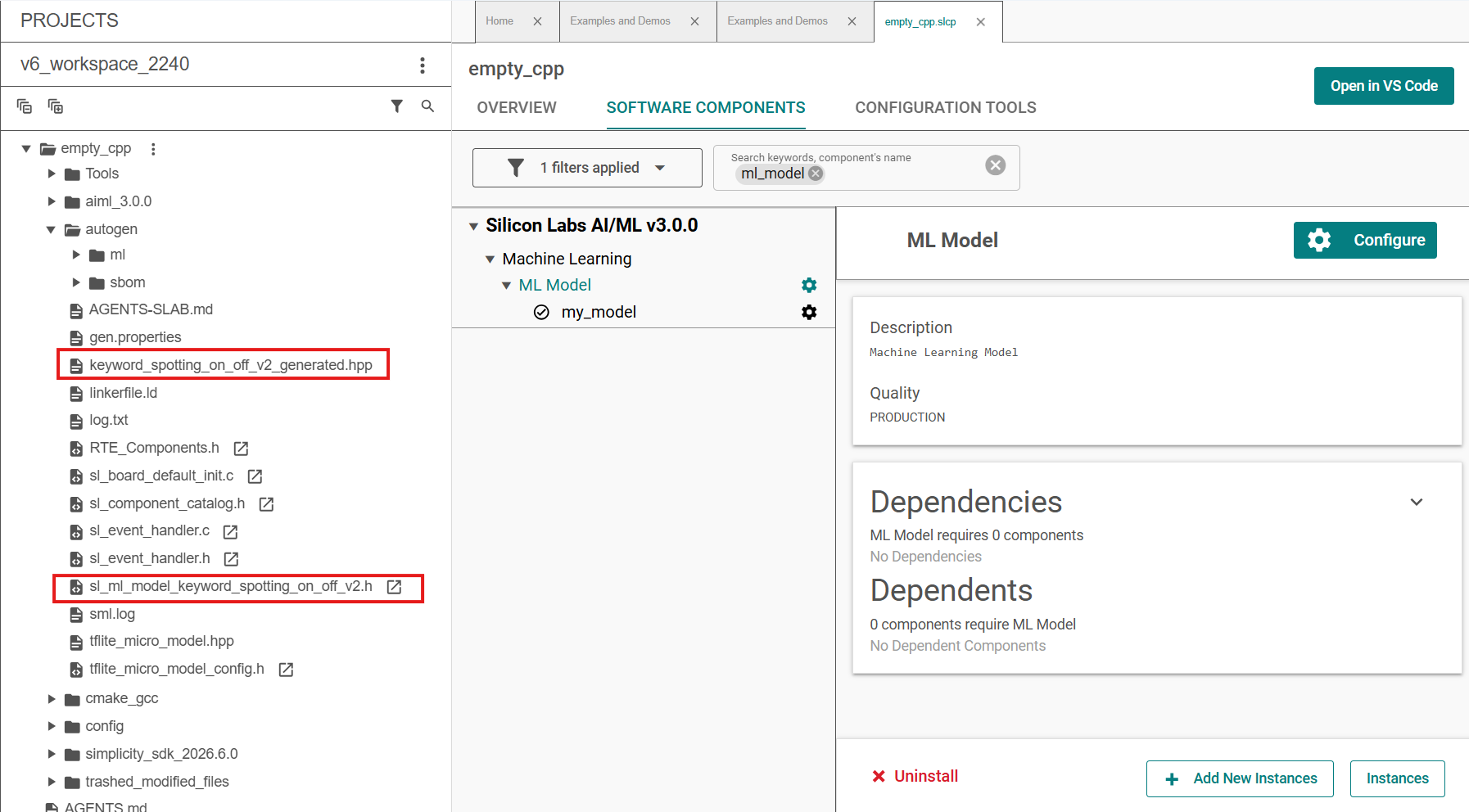Open tflite_micro_model_config.h external link icon
This screenshot has width=1469, height=812.
click(286, 670)
